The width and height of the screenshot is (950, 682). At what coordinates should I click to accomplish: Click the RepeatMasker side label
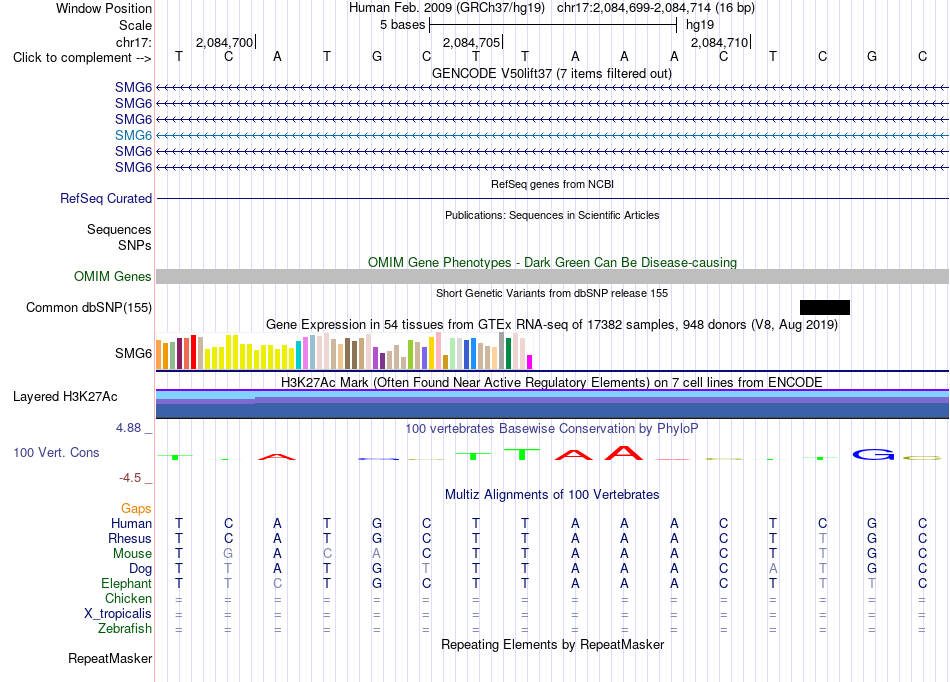tap(110, 658)
